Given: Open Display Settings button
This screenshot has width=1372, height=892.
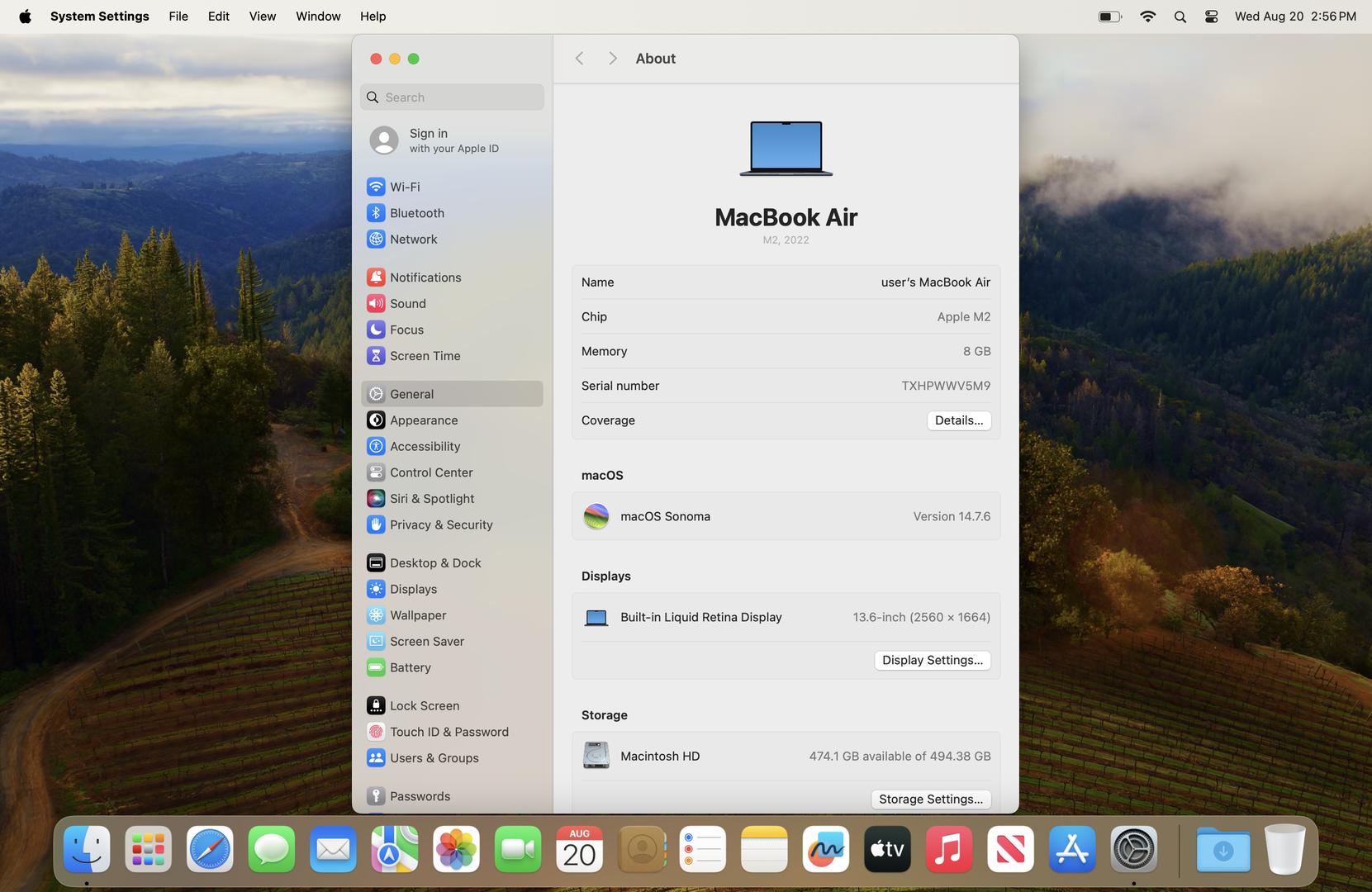Looking at the screenshot, I should click(933, 661).
